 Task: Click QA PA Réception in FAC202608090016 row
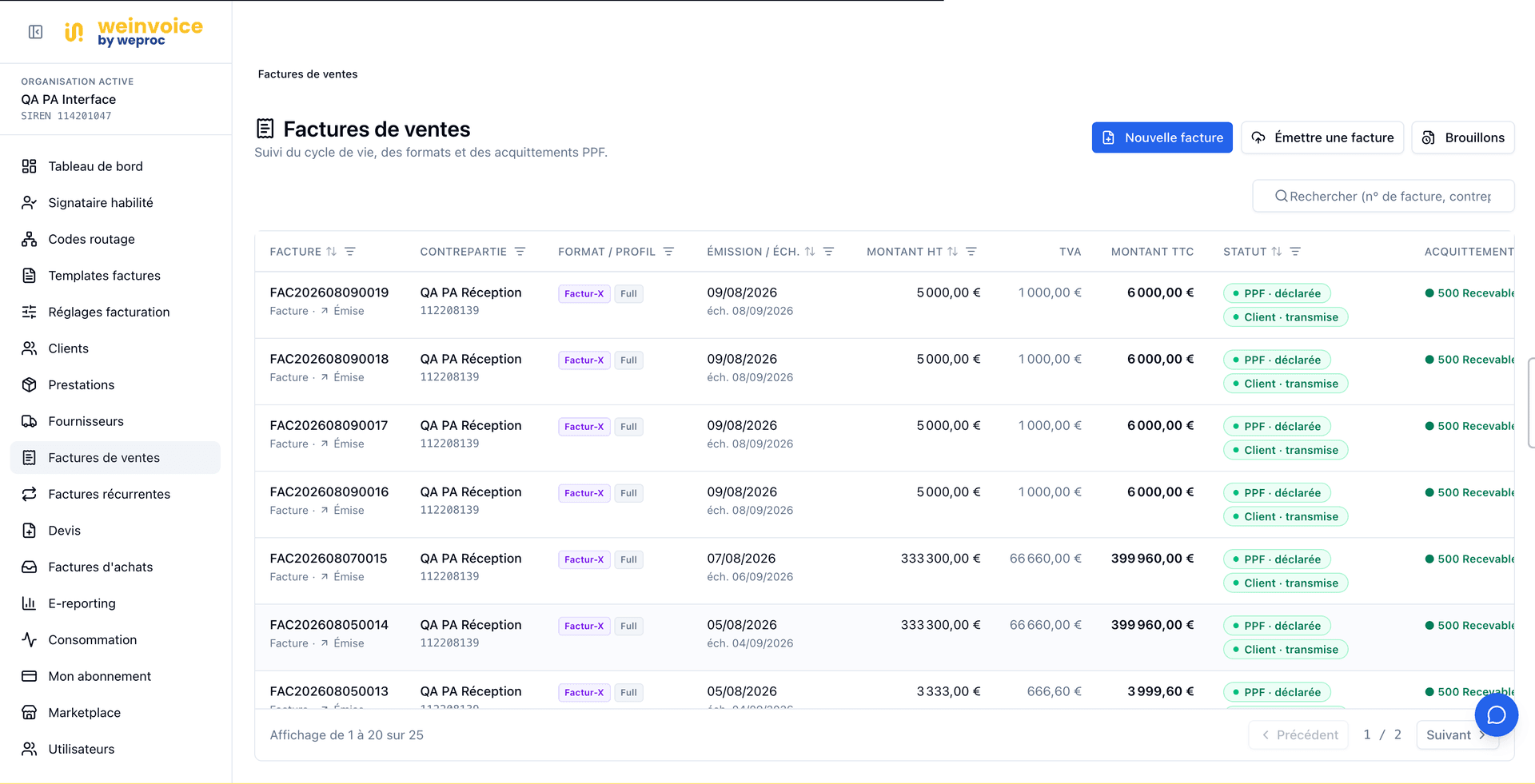pyautogui.click(x=471, y=491)
